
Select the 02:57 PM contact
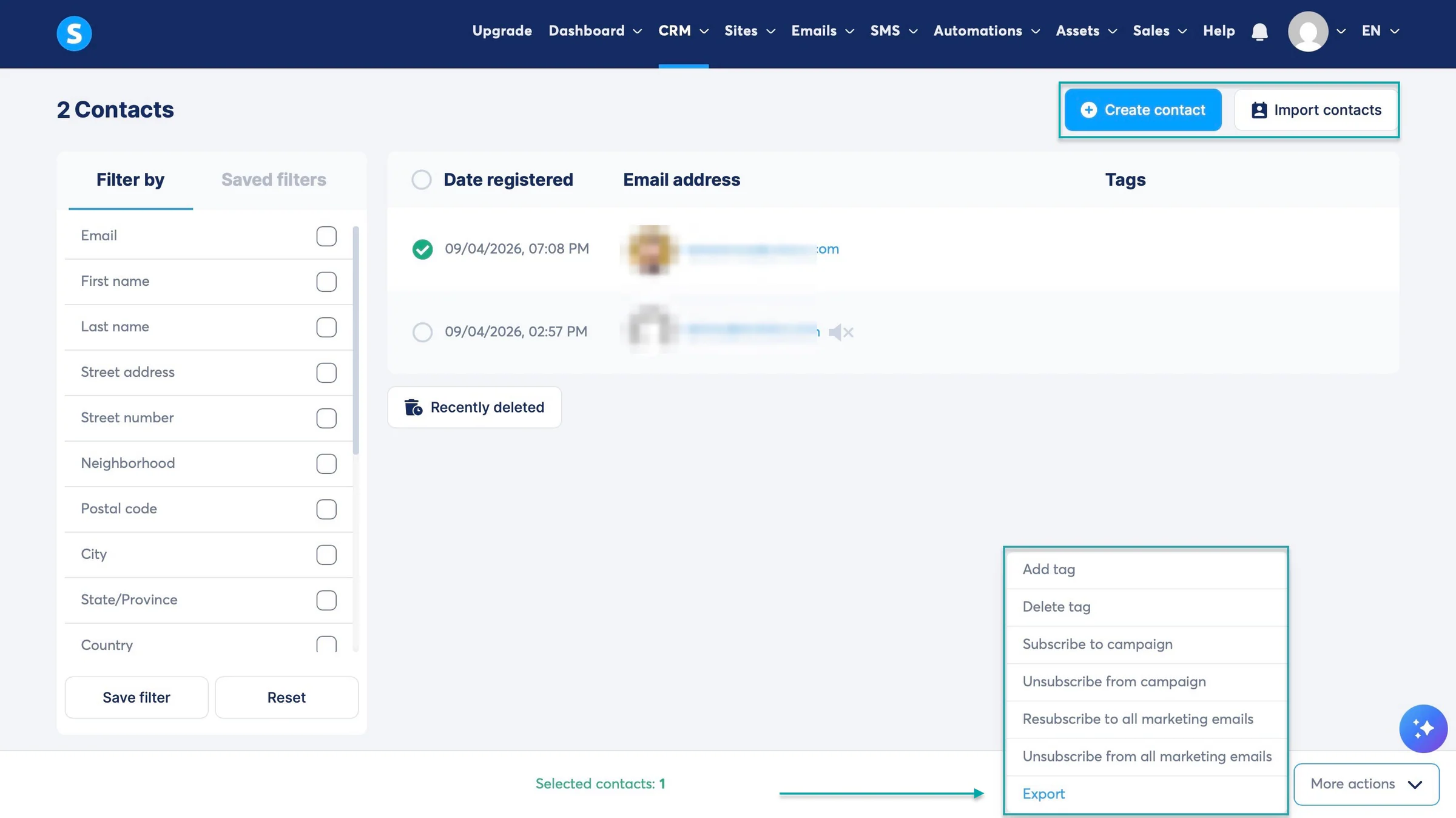coord(422,332)
